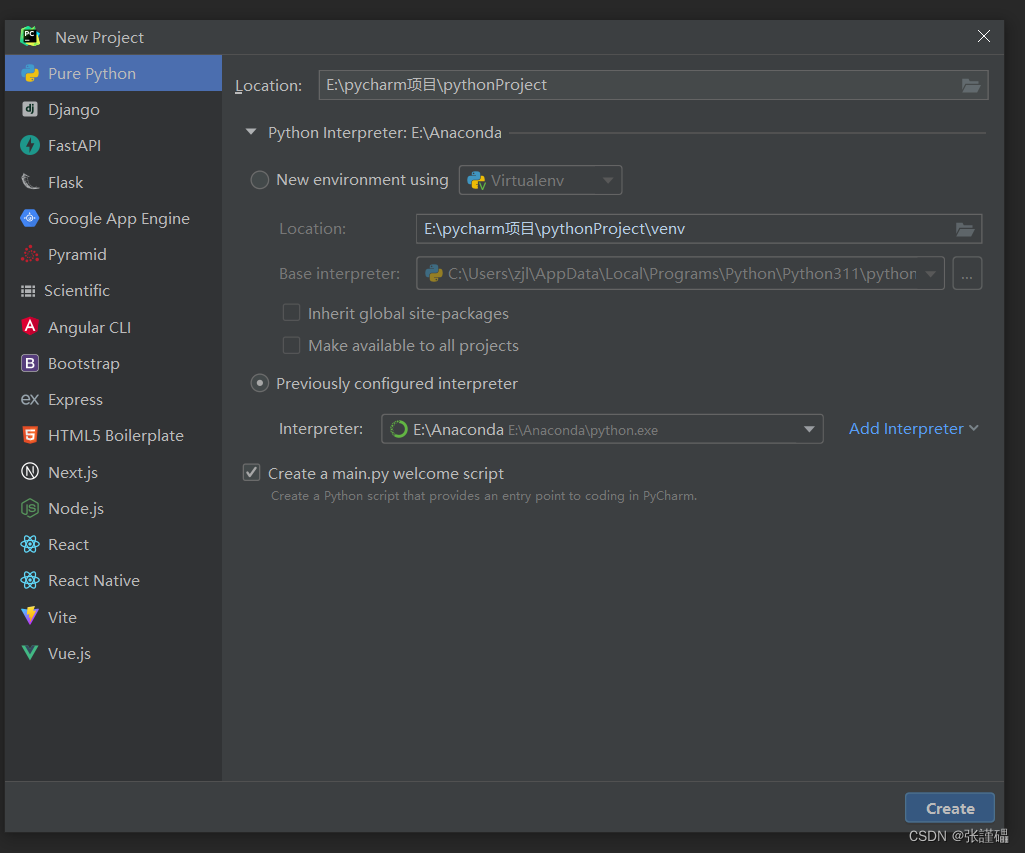Click the Virtualenv python icon
Screen dimensions: 1025x853
pyautogui.click(x=477, y=181)
